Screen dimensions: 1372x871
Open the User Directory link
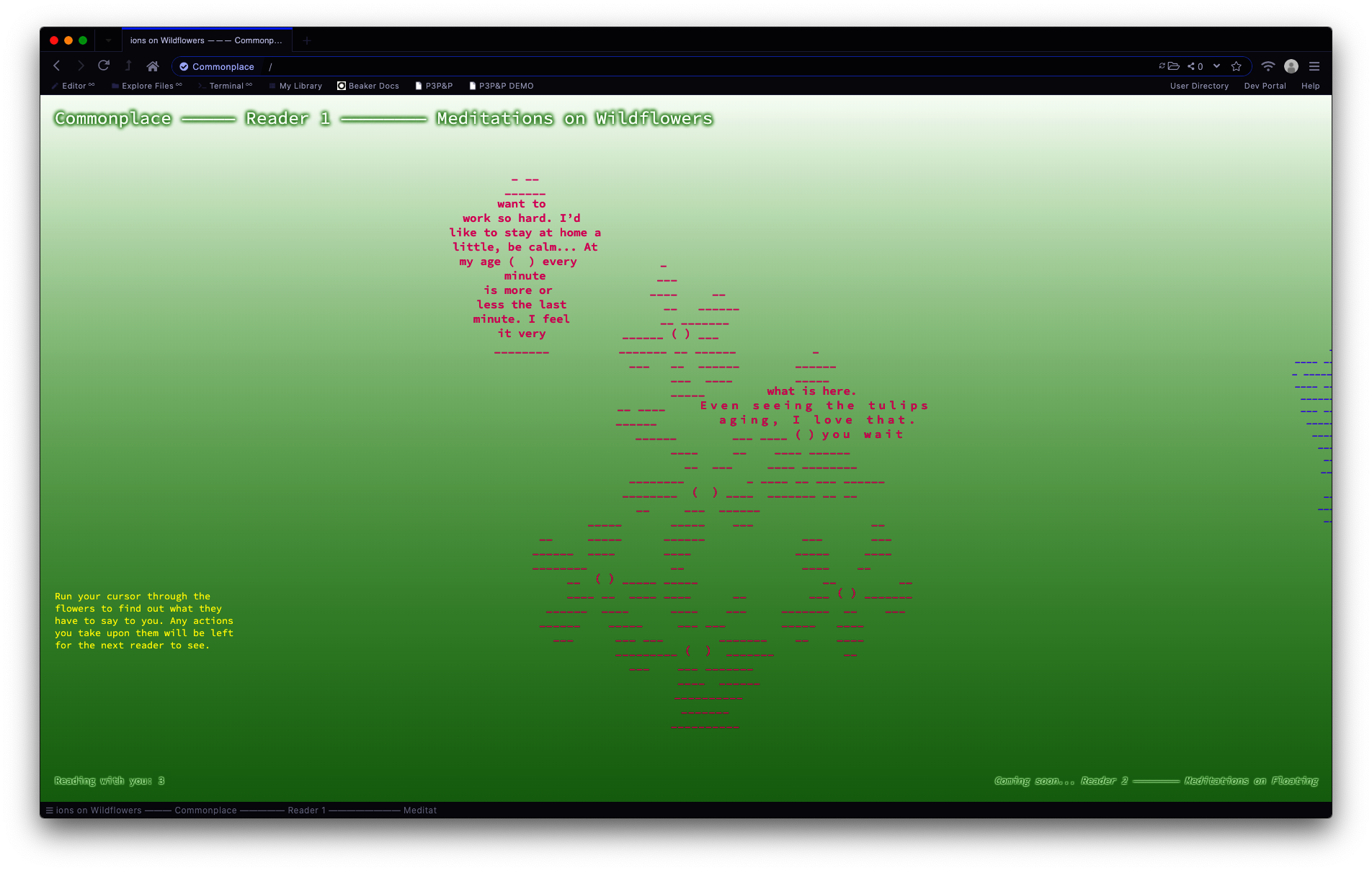1199,86
